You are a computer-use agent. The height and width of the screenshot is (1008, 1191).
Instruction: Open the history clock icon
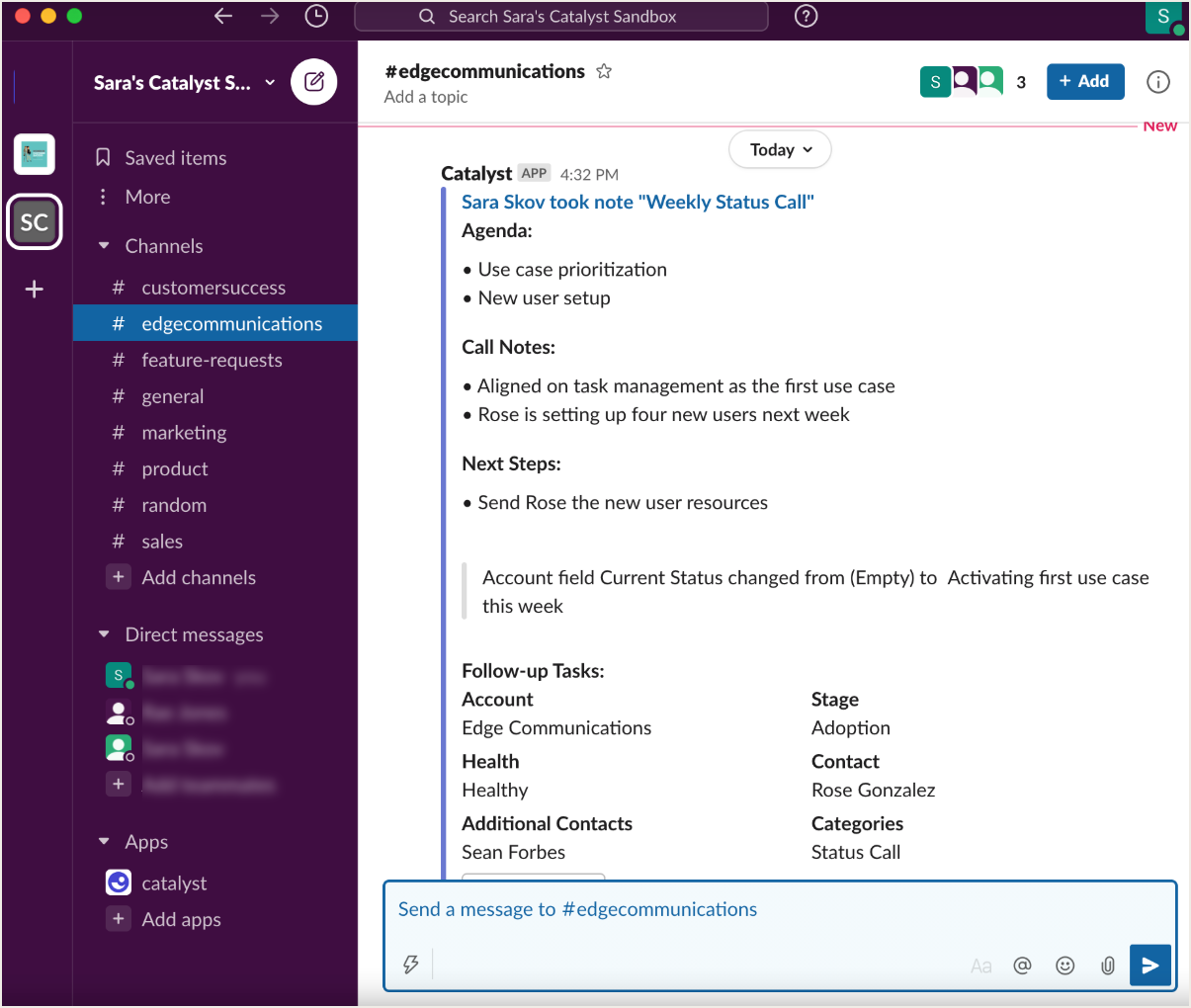[316, 16]
